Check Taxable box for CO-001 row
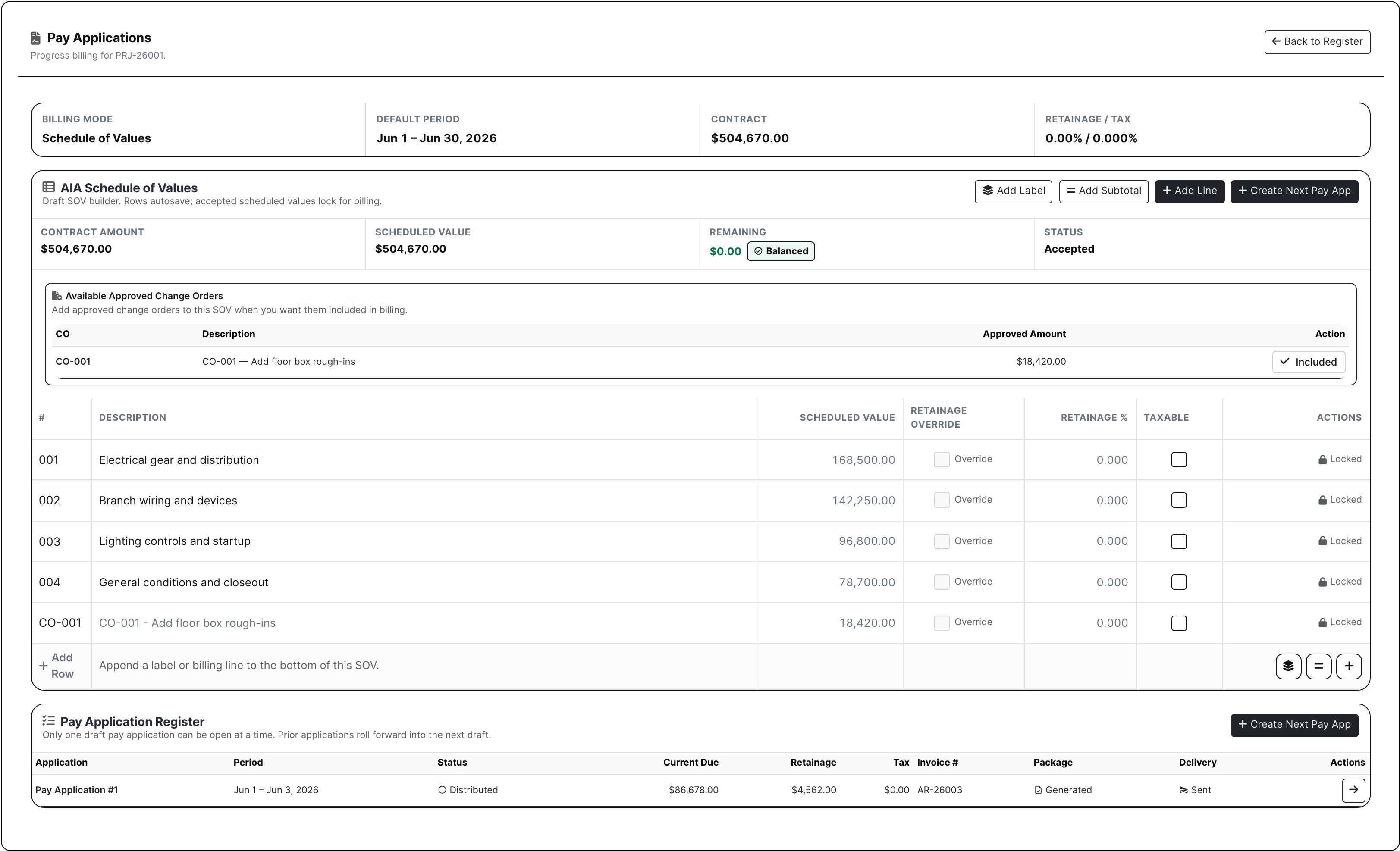Image resolution: width=1400 pixels, height=851 pixels. tap(1179, 623)
